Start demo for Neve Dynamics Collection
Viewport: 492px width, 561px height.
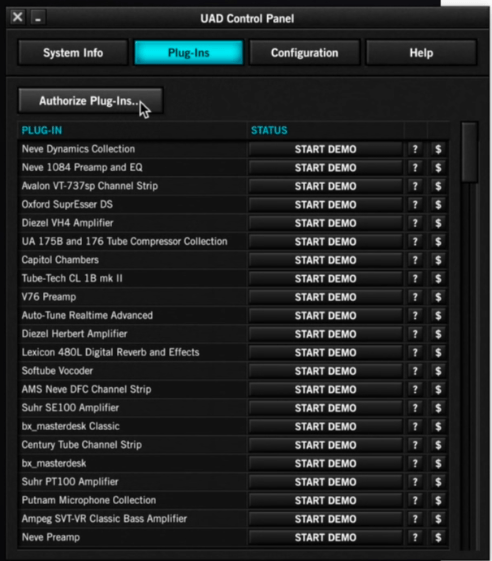325,149
